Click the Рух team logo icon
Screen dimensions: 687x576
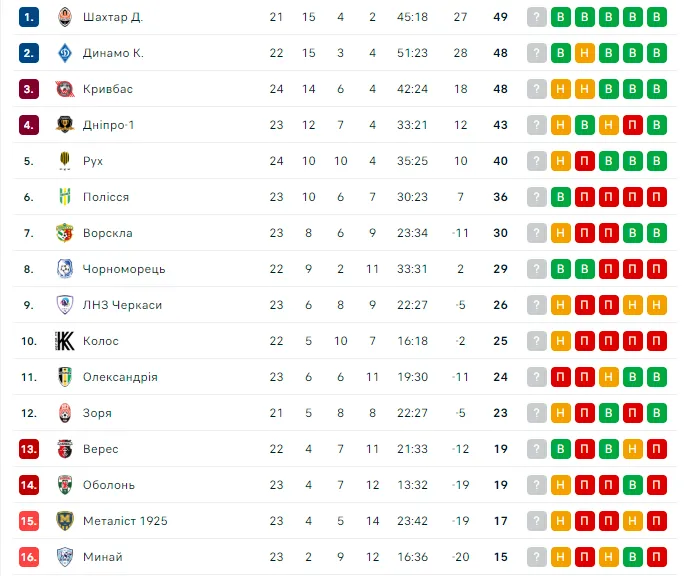point(65,161)
